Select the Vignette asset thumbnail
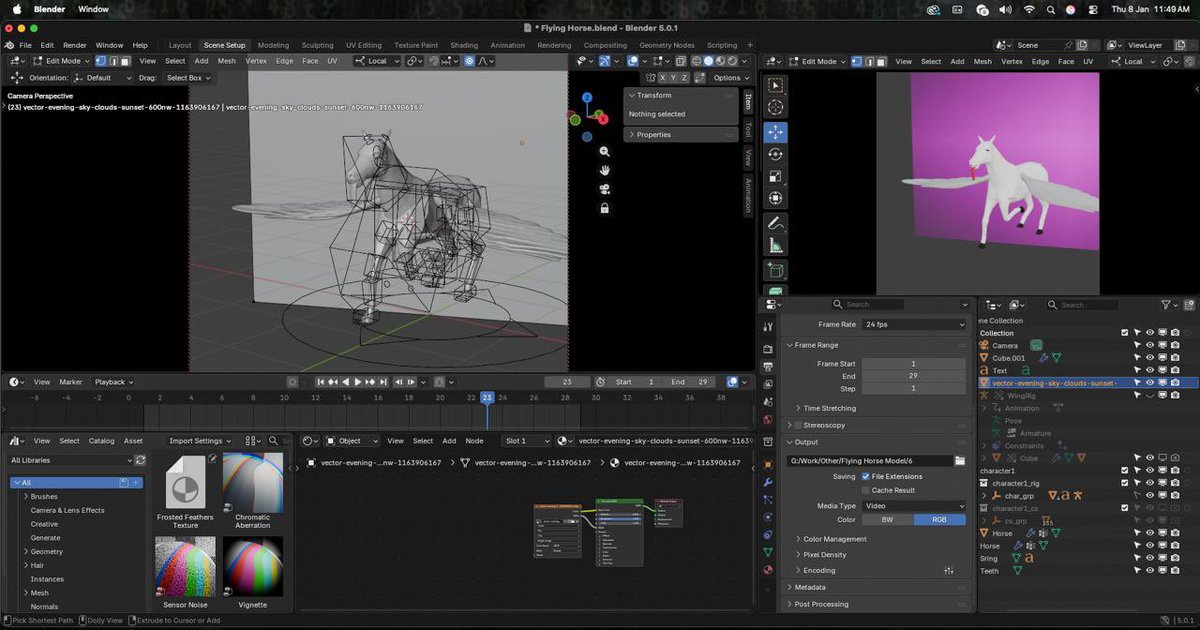Viewport: 1200px width, 630px height. click(x=253, y=567)
